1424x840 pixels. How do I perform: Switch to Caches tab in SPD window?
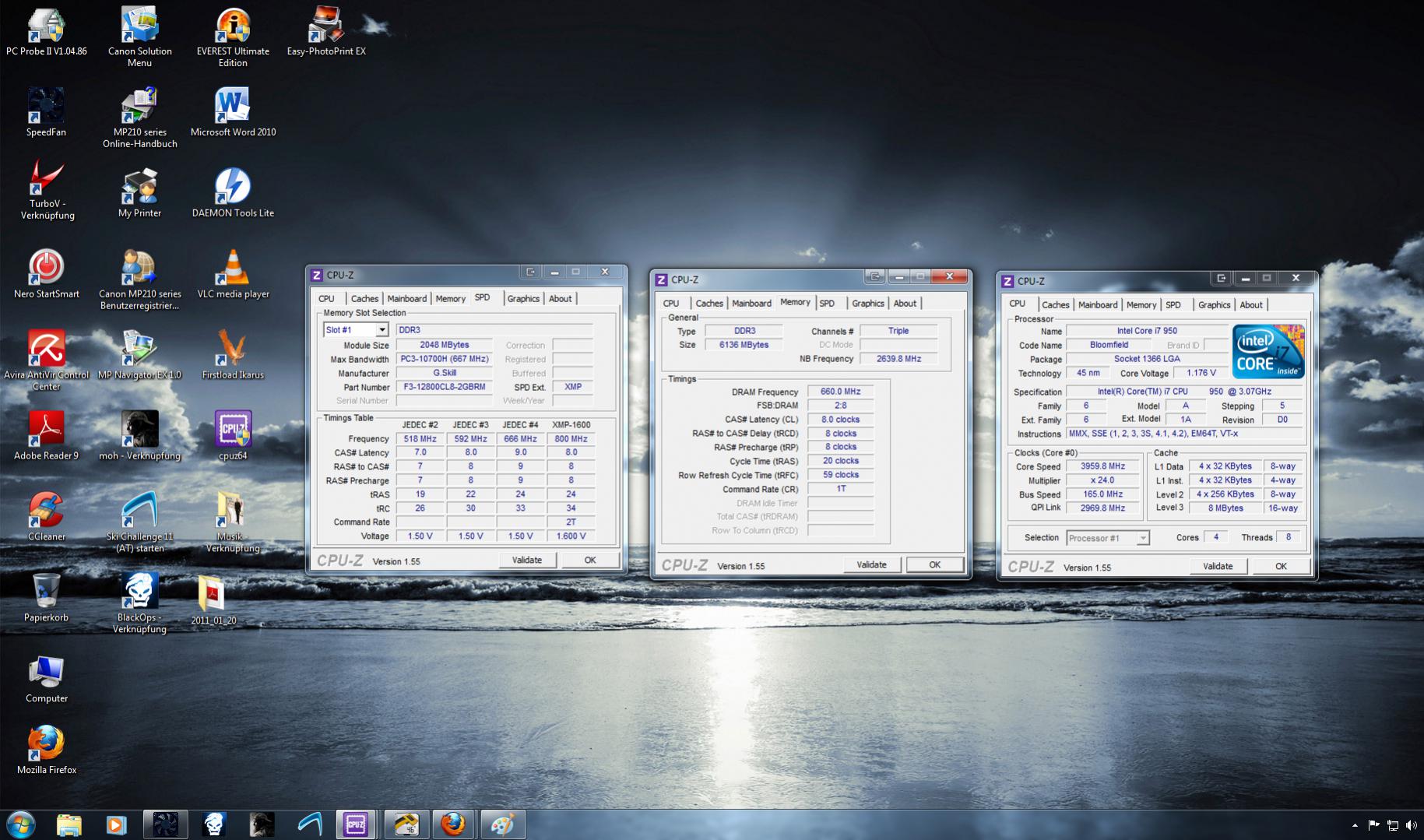pyautogui.click(x=364, y=298)
